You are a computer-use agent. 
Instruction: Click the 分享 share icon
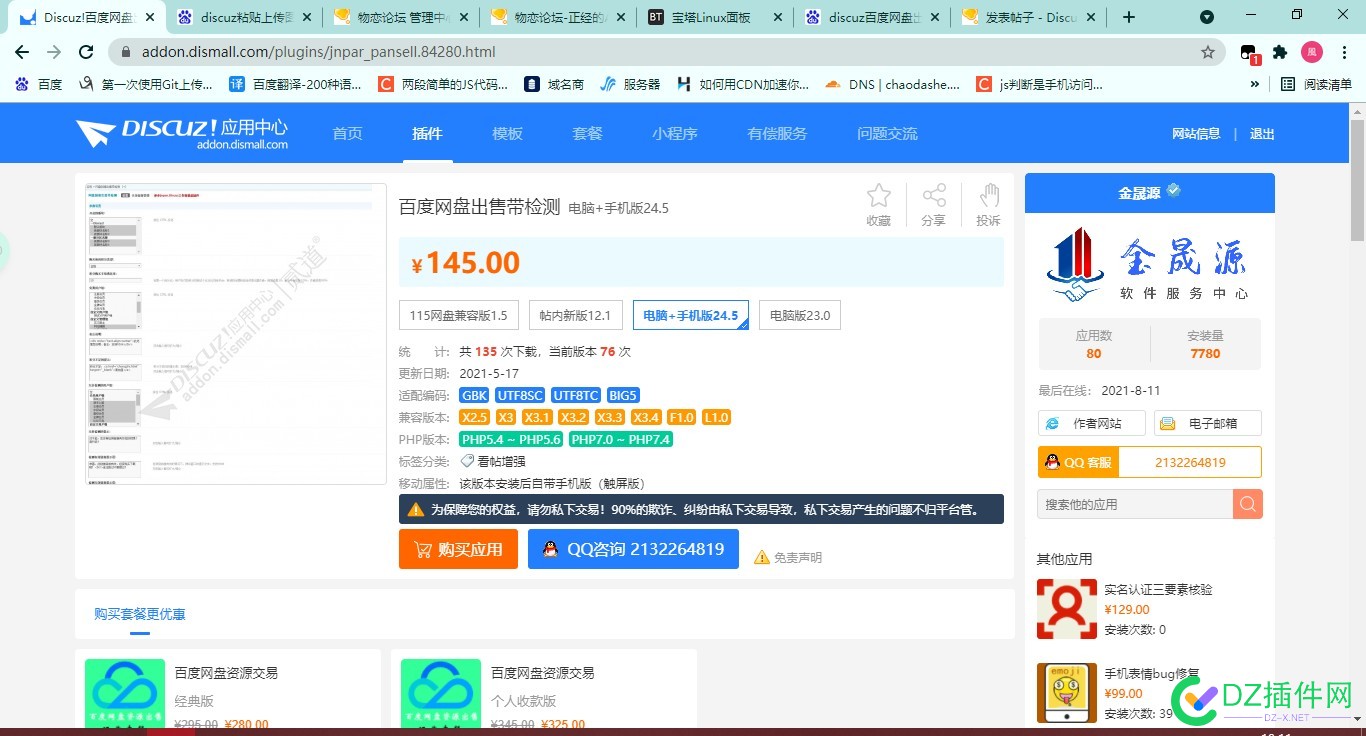pos(933,196)
